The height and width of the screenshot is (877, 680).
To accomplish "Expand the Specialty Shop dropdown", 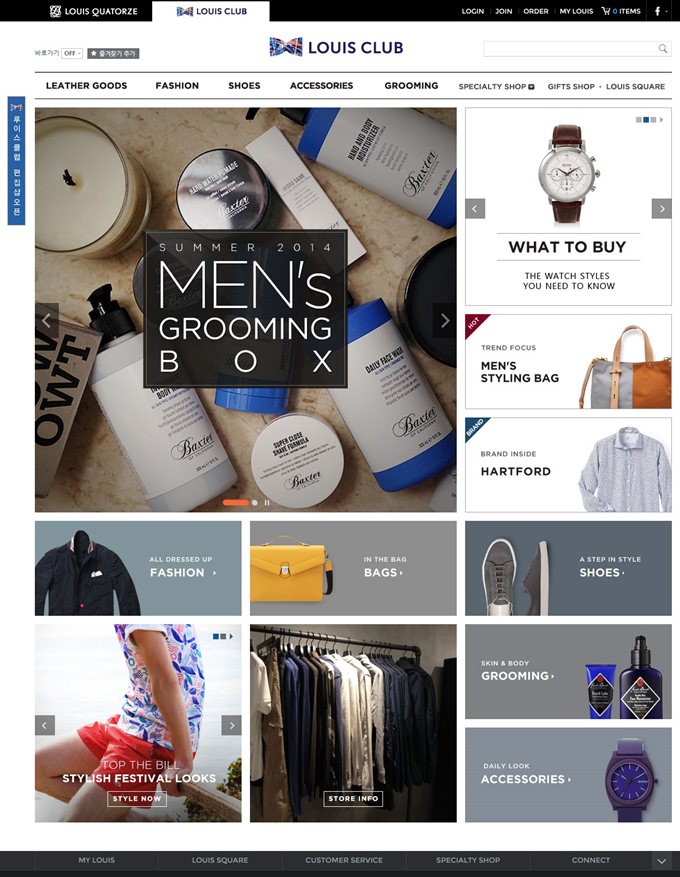I will (531, 87).
